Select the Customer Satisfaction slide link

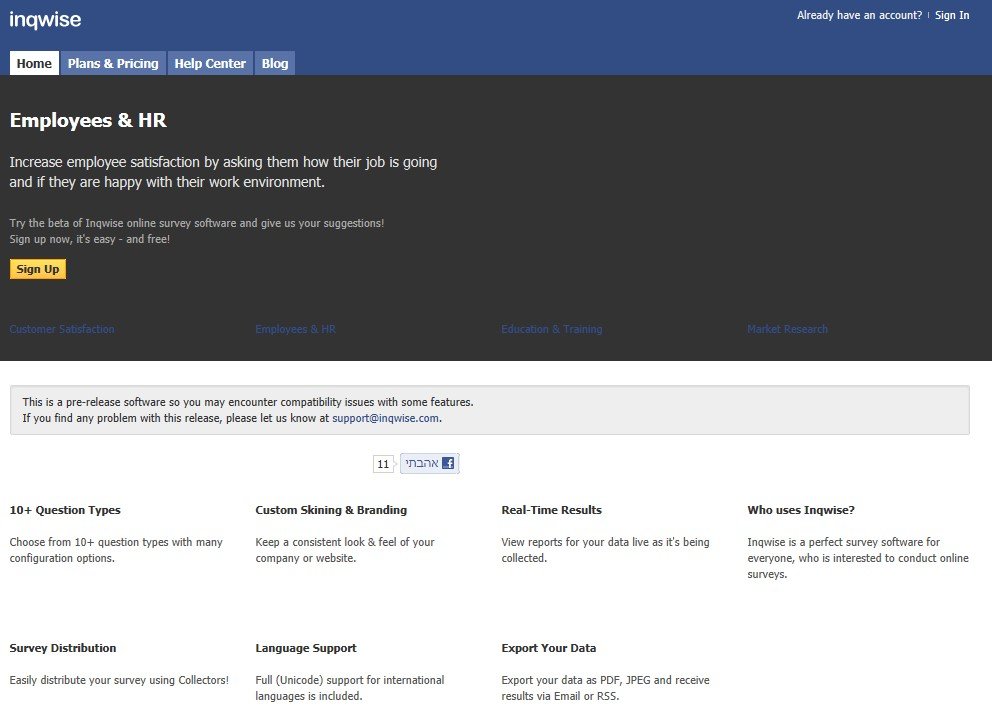click(62, 329)
